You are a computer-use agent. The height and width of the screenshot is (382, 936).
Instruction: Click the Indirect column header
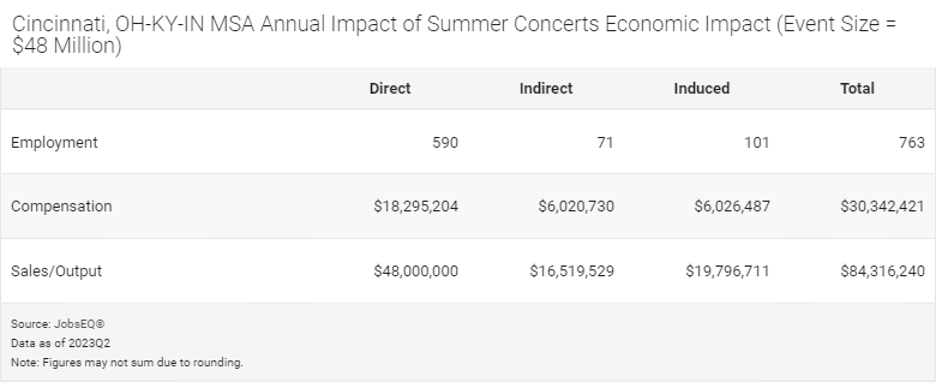point(546,88)
